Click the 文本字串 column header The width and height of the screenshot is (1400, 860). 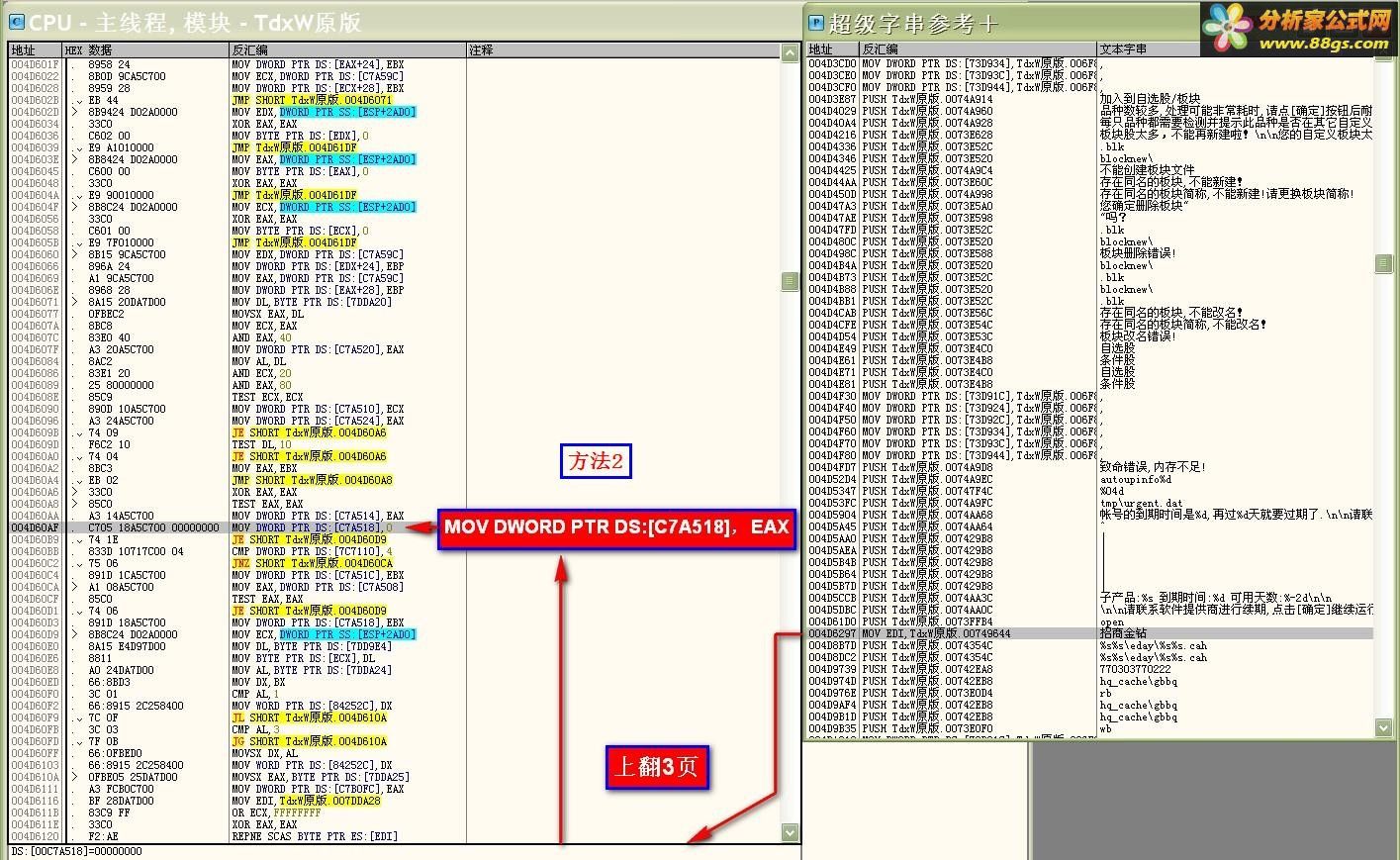coord(1236,48)
